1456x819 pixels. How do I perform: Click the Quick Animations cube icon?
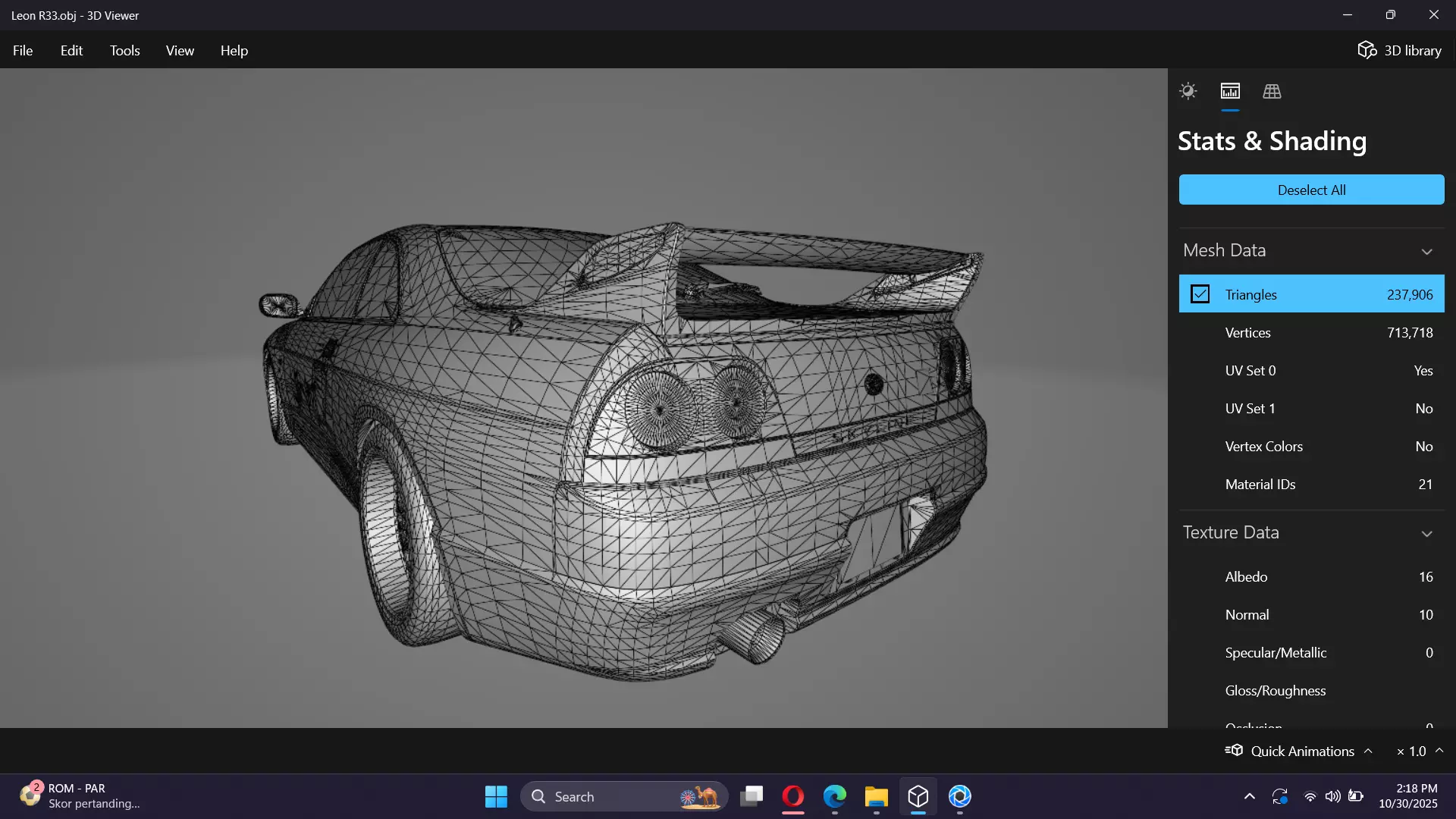1234,750
